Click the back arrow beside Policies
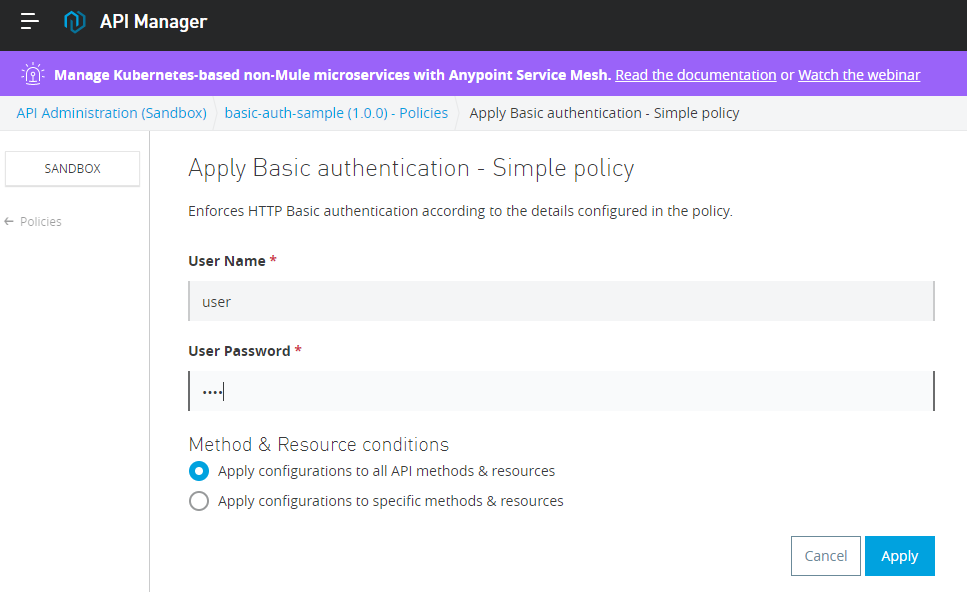This screenshot has height=592, width=967. (x=9, y=221)
